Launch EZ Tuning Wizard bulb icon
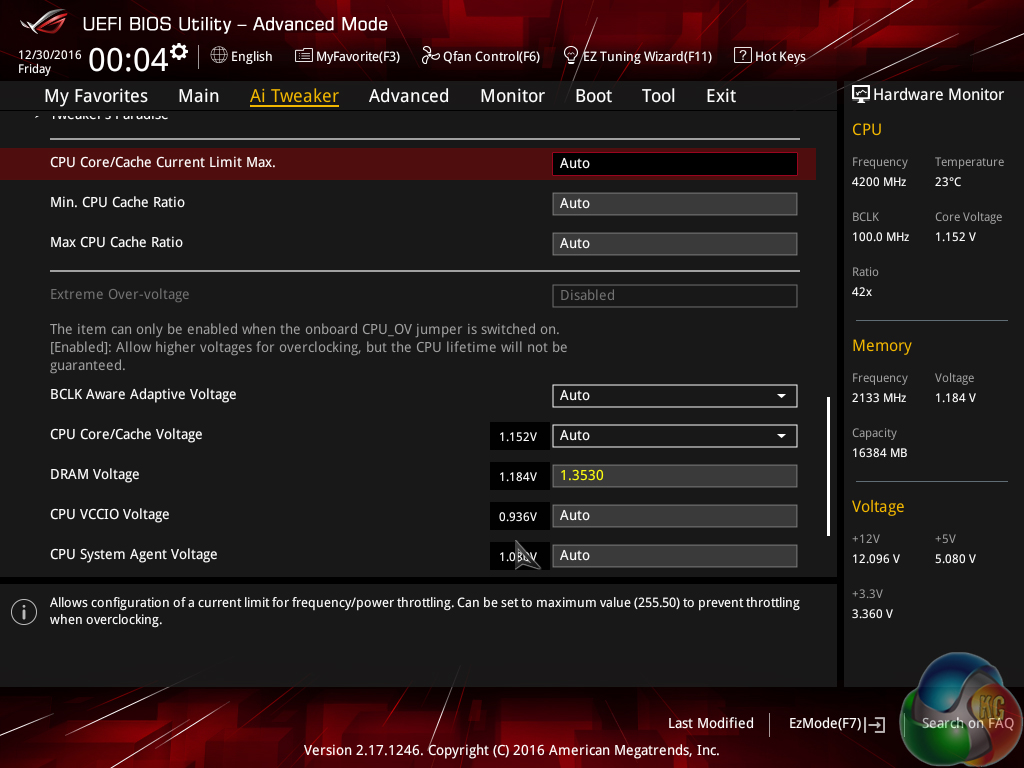This screenshot has height=768, width=1024. [x=571, y=56]
